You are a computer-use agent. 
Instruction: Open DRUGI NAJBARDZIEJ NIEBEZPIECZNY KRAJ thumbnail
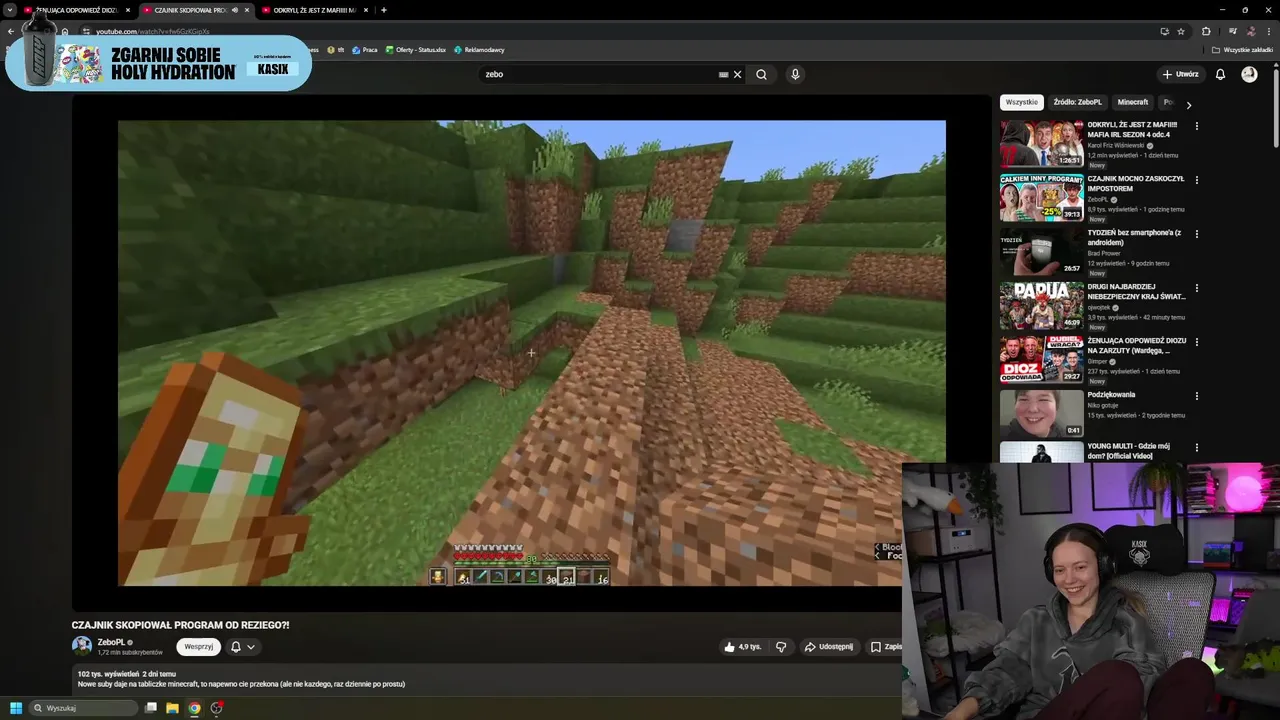1042,305
